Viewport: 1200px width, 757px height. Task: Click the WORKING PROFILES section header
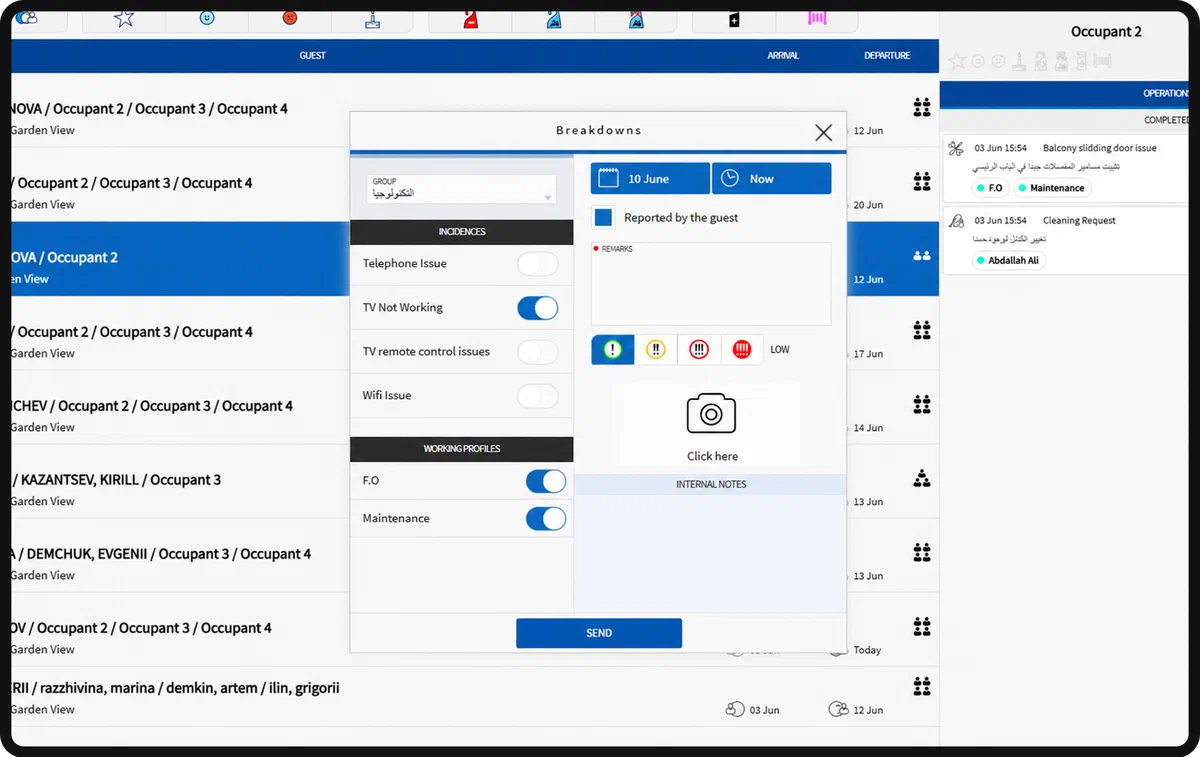coord(461,449)
